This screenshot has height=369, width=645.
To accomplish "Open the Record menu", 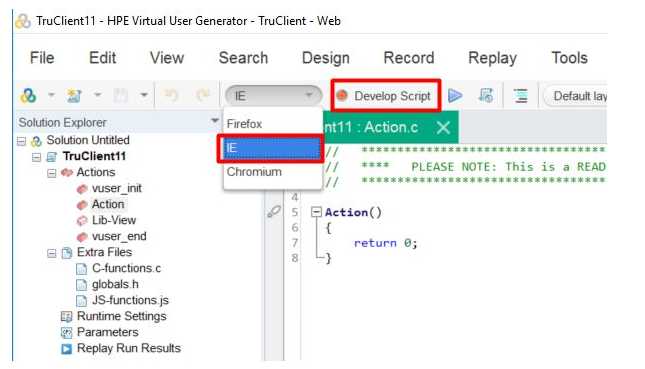I will pos(408,58).
